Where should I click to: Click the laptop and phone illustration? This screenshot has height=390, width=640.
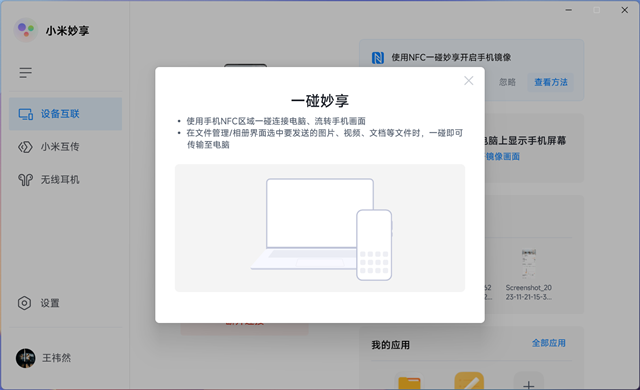[321, 229]
